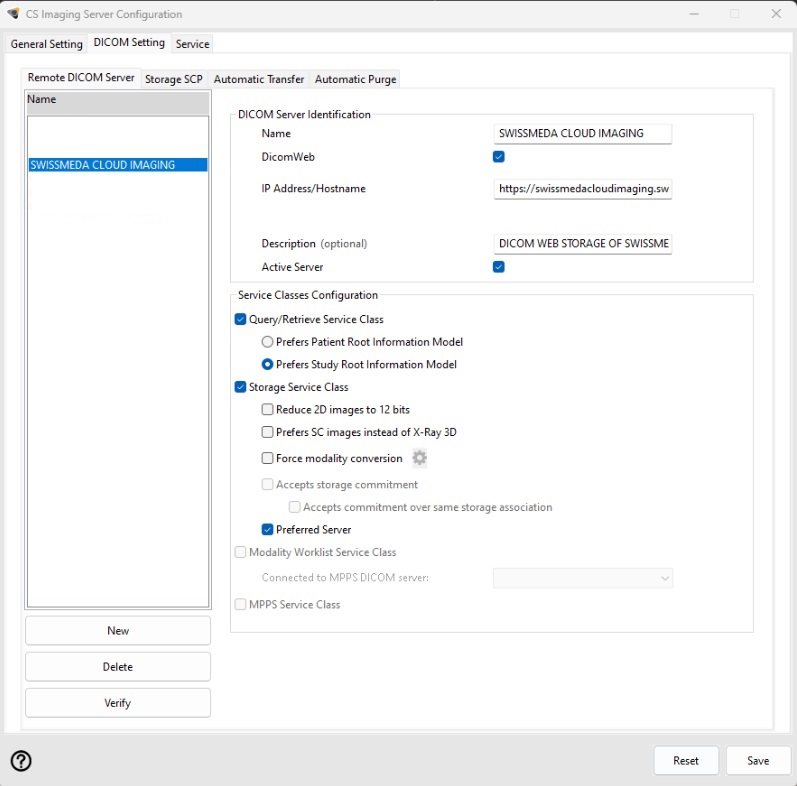Select Prefers Patient Root Information Model
The height and width of the screenshot is (786, 797).
pyautogui.click(x=268, y=342)
